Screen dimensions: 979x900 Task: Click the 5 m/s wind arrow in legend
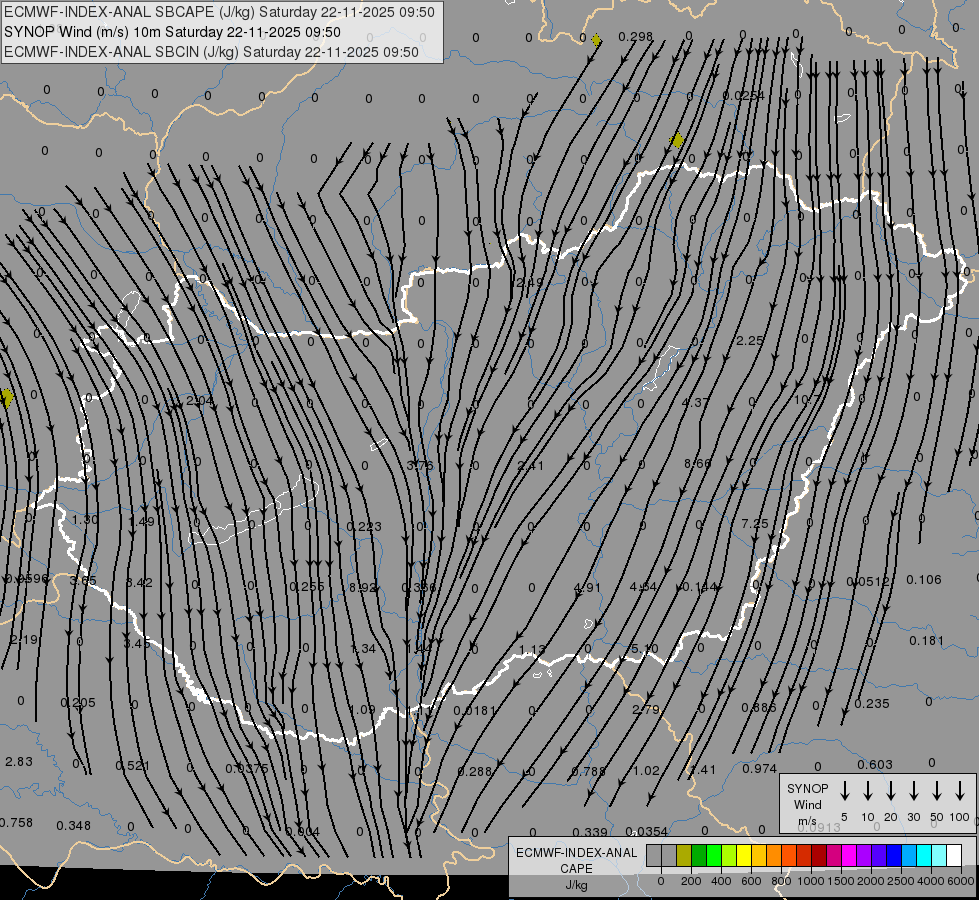(845, 791)
